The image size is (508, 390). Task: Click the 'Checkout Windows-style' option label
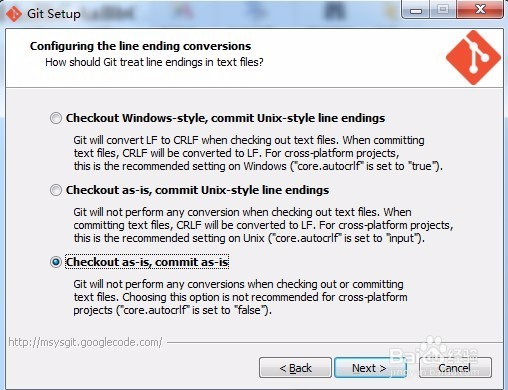click(x=225, y=118)
